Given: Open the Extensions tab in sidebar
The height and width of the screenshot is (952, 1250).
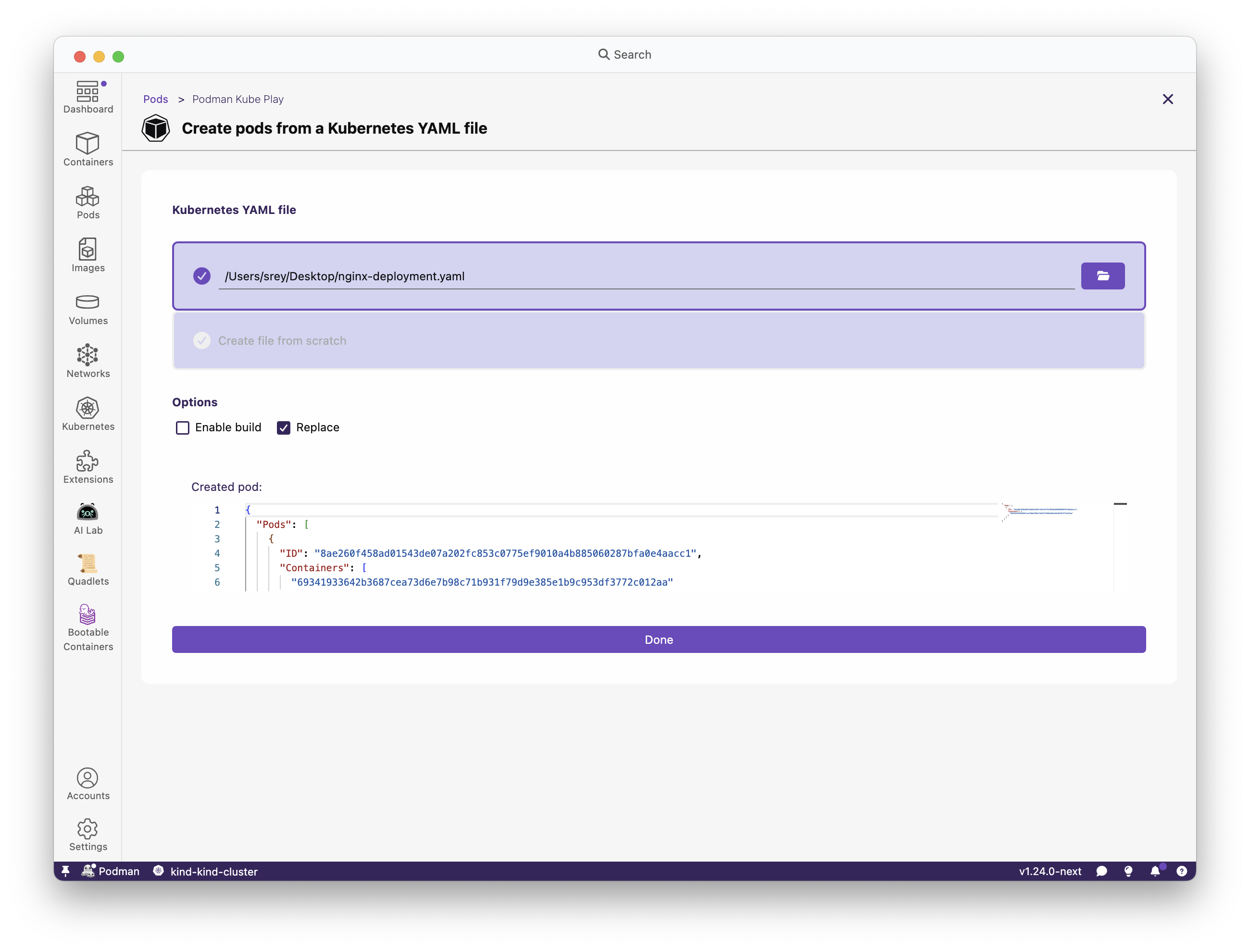Looking at the screenshot, I should (88, 467).
